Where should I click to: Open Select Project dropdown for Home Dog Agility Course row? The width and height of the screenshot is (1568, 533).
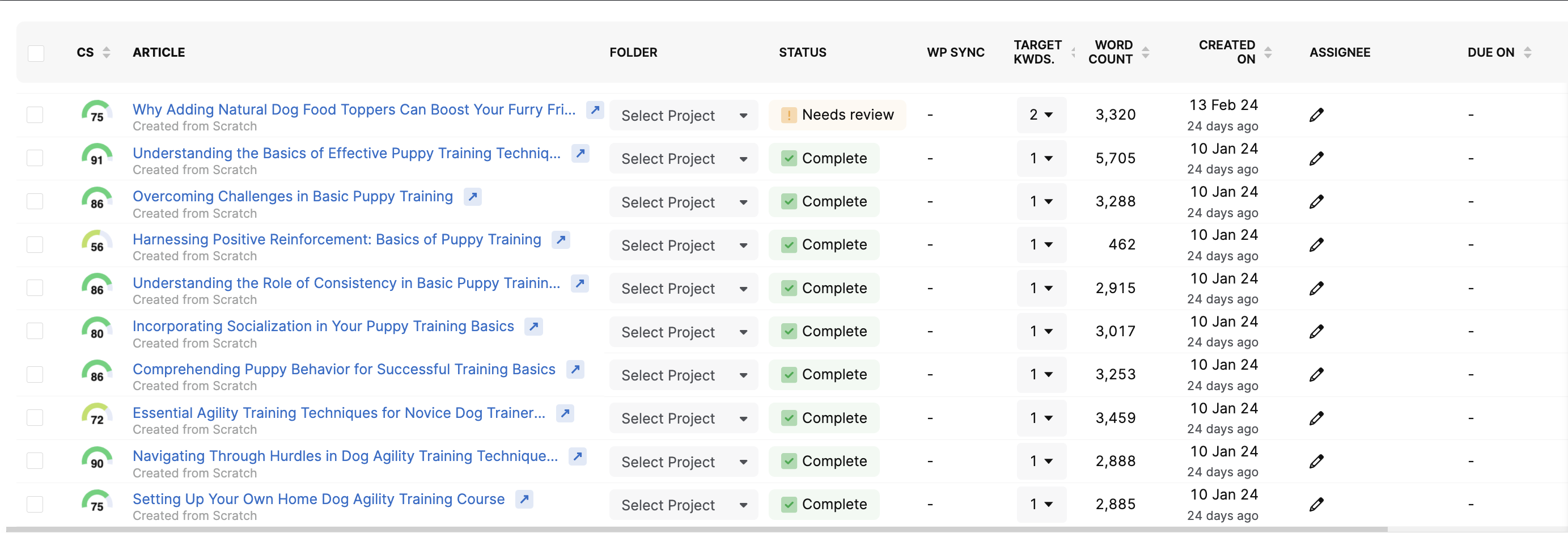pos(684,505)
